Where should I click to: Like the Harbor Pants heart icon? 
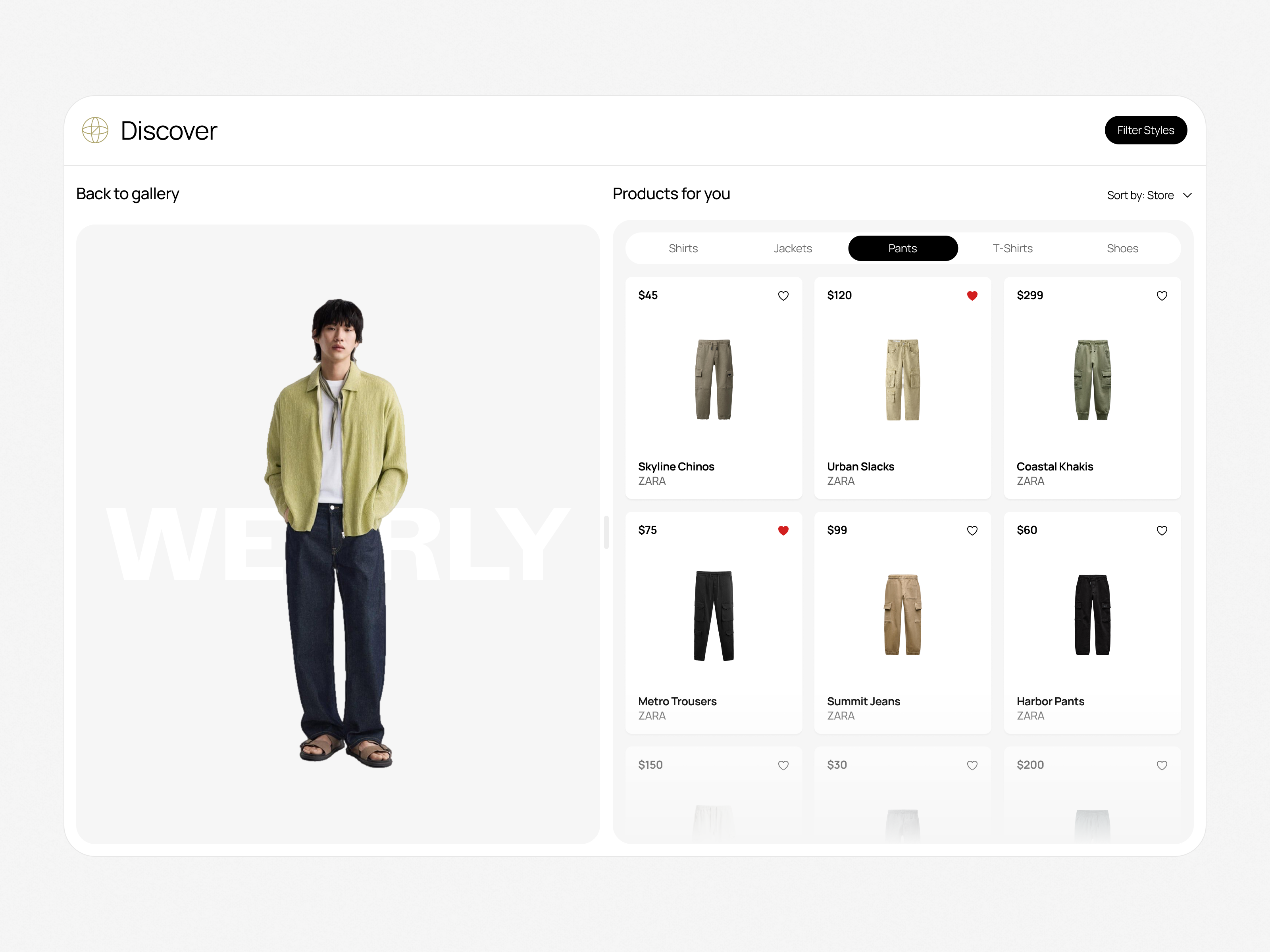(1162, 530)
